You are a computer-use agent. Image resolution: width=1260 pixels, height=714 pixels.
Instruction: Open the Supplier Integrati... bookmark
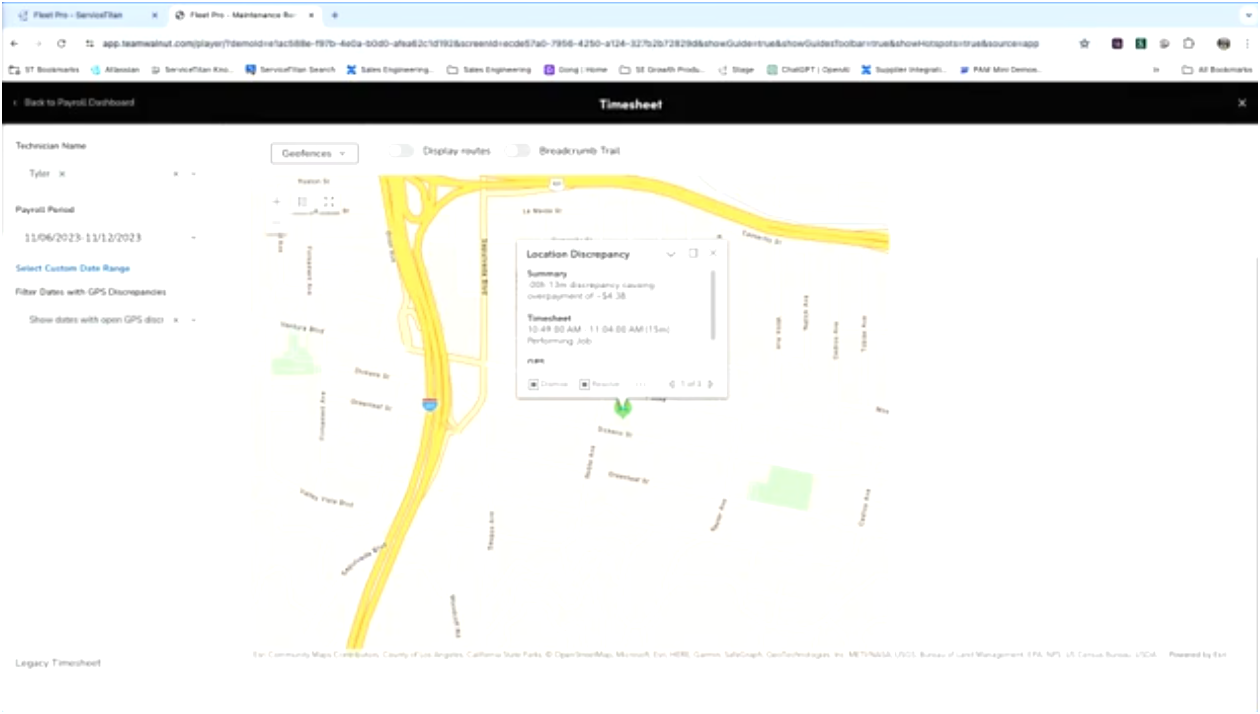click(x=904, y=70)
